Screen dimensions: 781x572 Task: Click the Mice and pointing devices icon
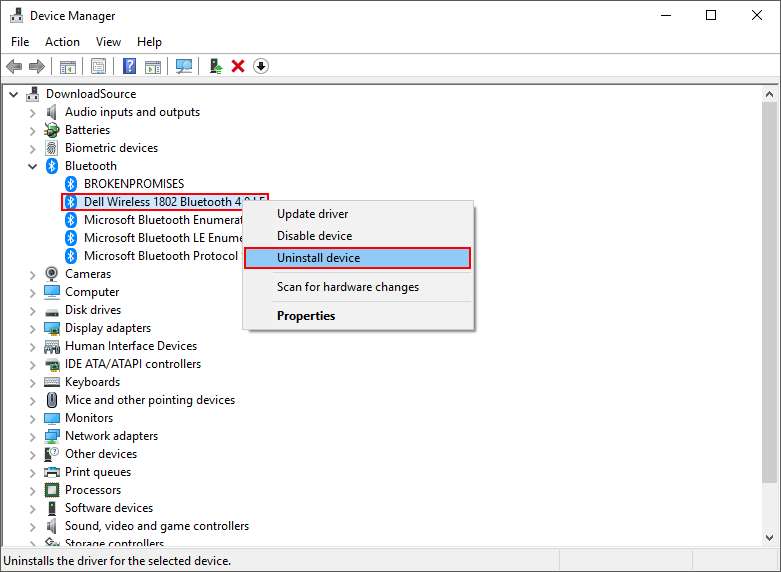[x=52, y=400]
